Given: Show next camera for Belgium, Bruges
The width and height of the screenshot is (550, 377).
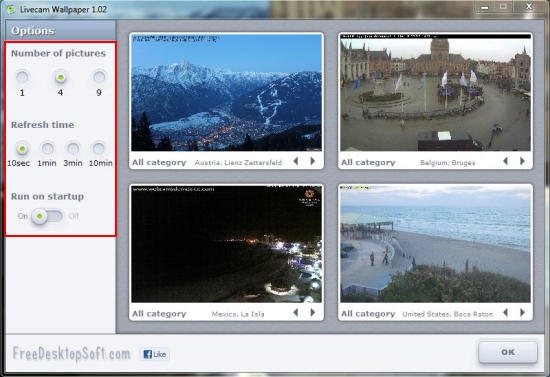Looking at the screenshot, I should coord(522,161).
